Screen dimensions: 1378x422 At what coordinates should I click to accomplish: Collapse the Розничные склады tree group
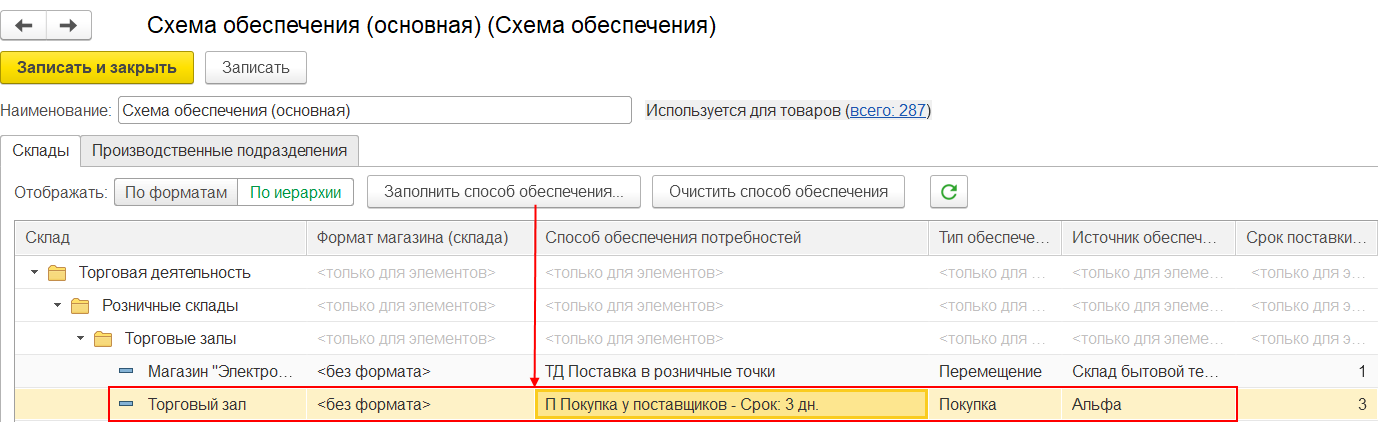58,306
